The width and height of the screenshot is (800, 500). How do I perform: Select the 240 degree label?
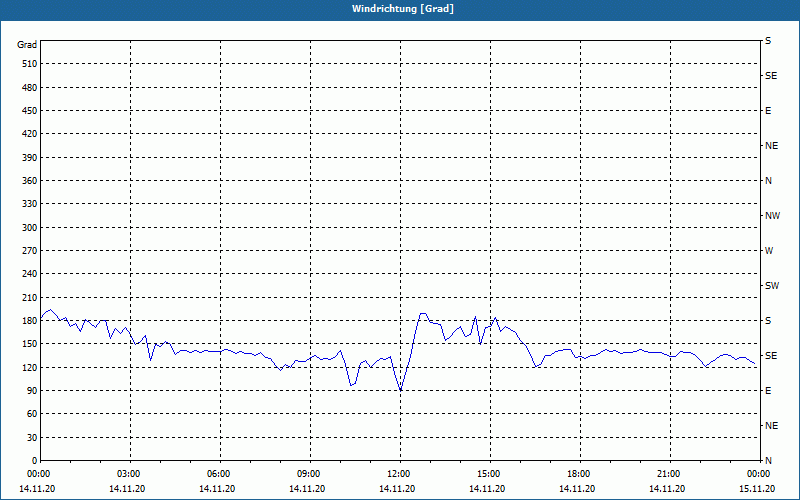(x=30, y=274)
